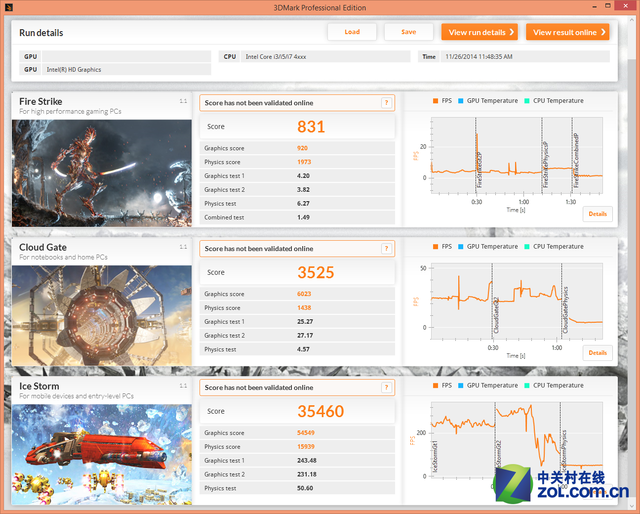Screen dimensions: 640x514
Task: Click the Cloud Gate score 3525
Action: pos(316,272)
